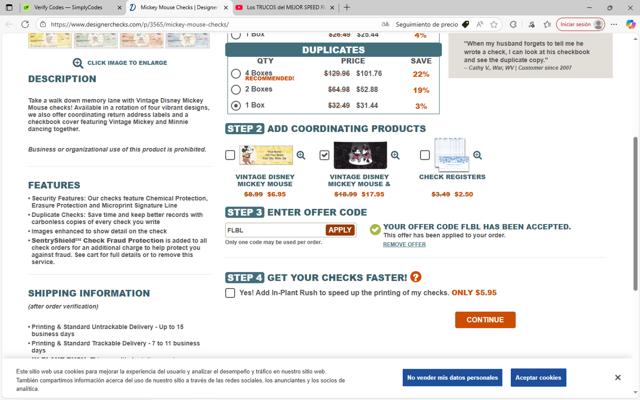Viewport: 640px width, 400px height.
Task: Select the orange check design thumbnail
Action: click(142, 40)
